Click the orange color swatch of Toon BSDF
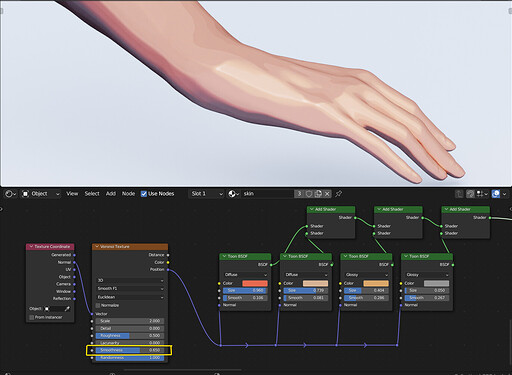The height and width of the screenshot is (375, 512). click(376, 283)
